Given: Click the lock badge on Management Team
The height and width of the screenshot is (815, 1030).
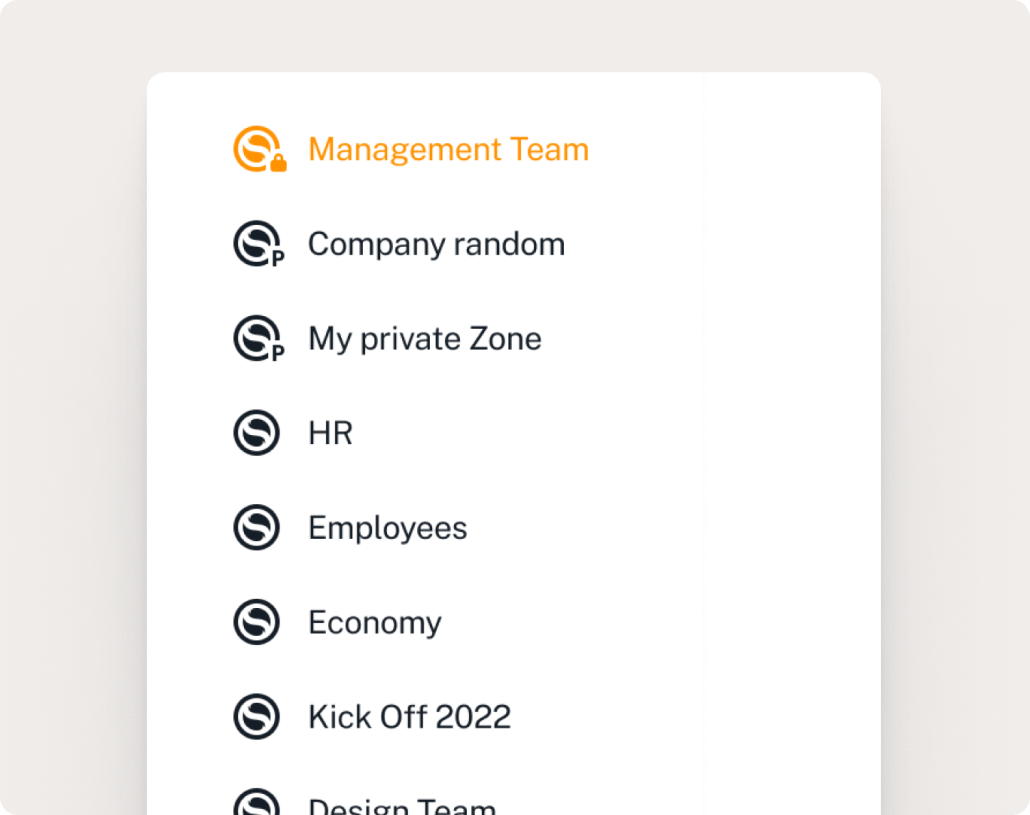Looking at the screenshot, I should [278, 163].
